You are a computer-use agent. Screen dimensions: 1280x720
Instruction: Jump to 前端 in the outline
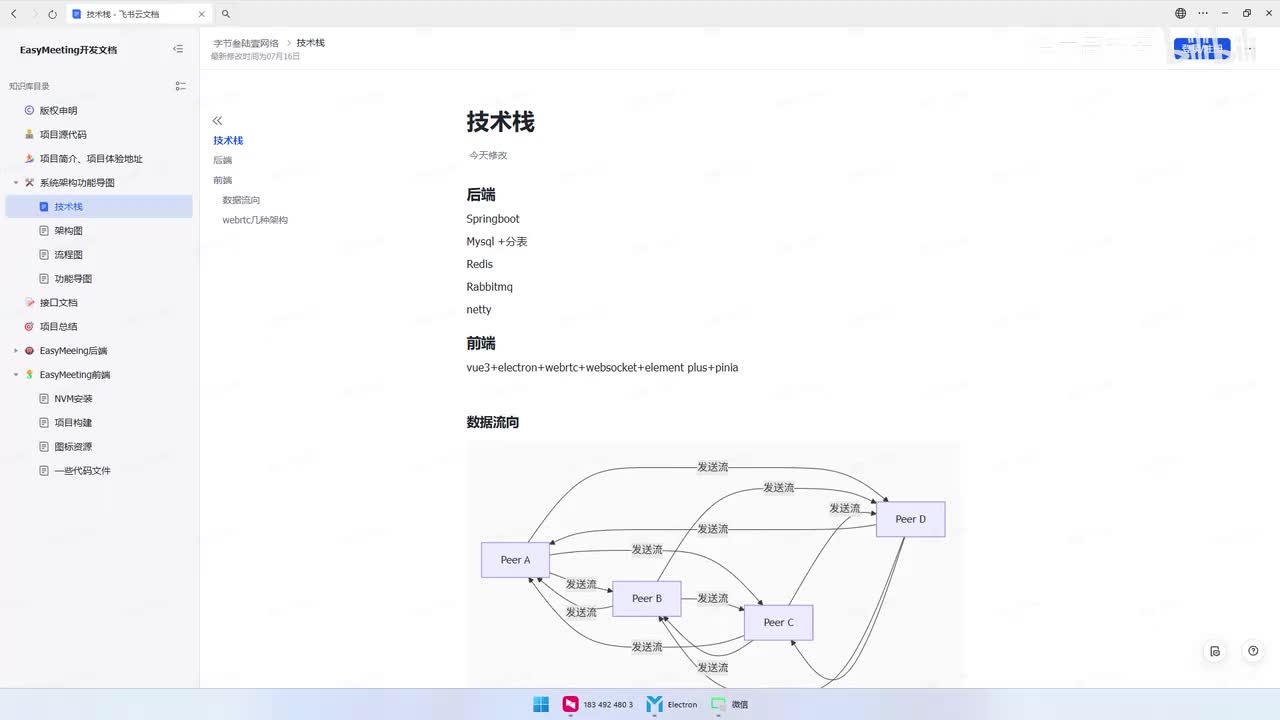pyautogui.click(x=222, y=180)
